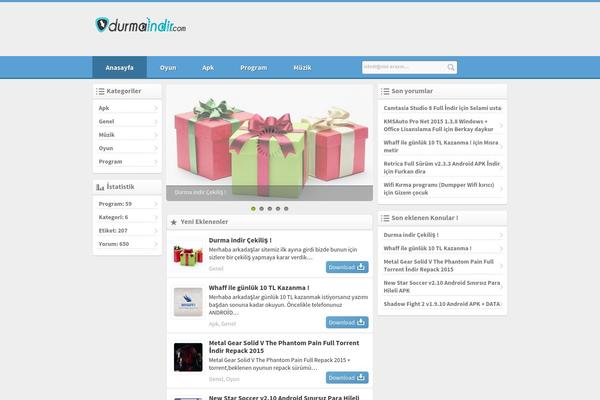Open the Çekiliş post gift thumbnail
Image resolution: width=600 pixels, height=400 pixels.
click(x=188, y=255)
